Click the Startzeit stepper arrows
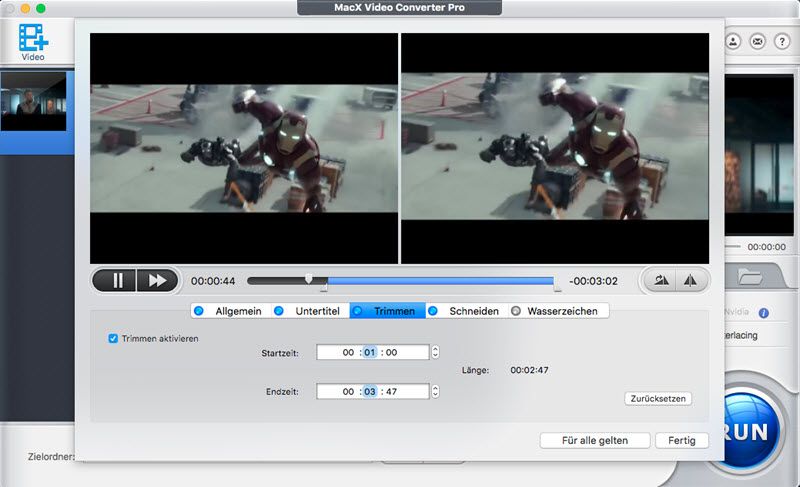This screenshot has width=800, height=487. point(435,352)
